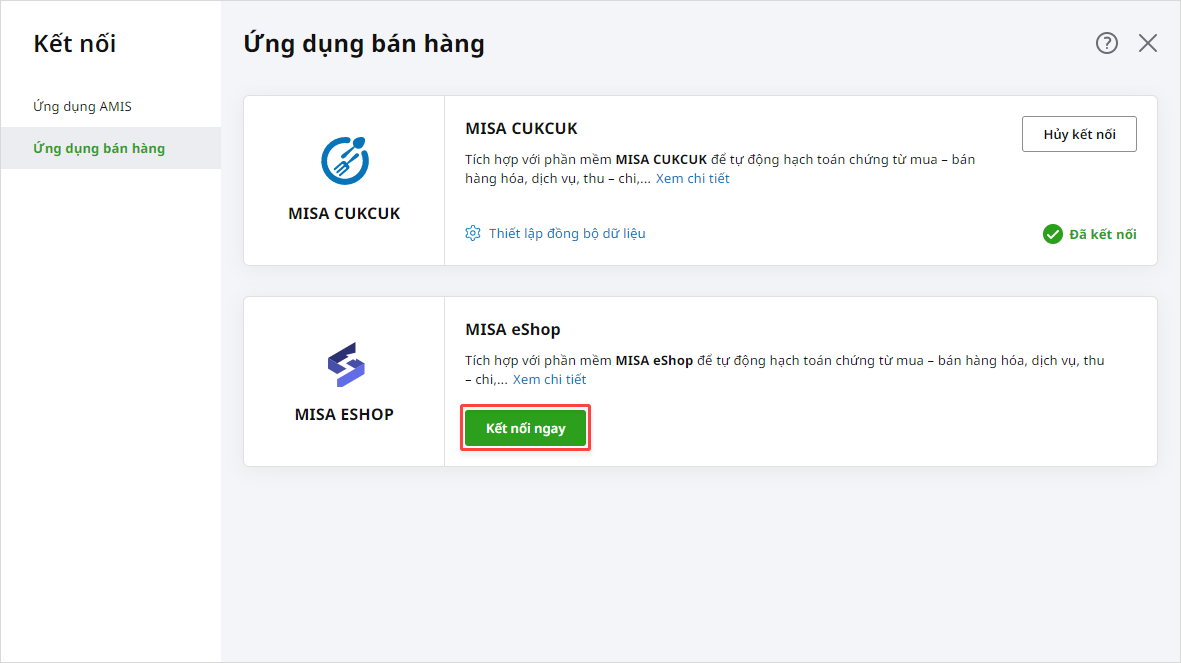Click the green connected checkmark icon

1052,234
